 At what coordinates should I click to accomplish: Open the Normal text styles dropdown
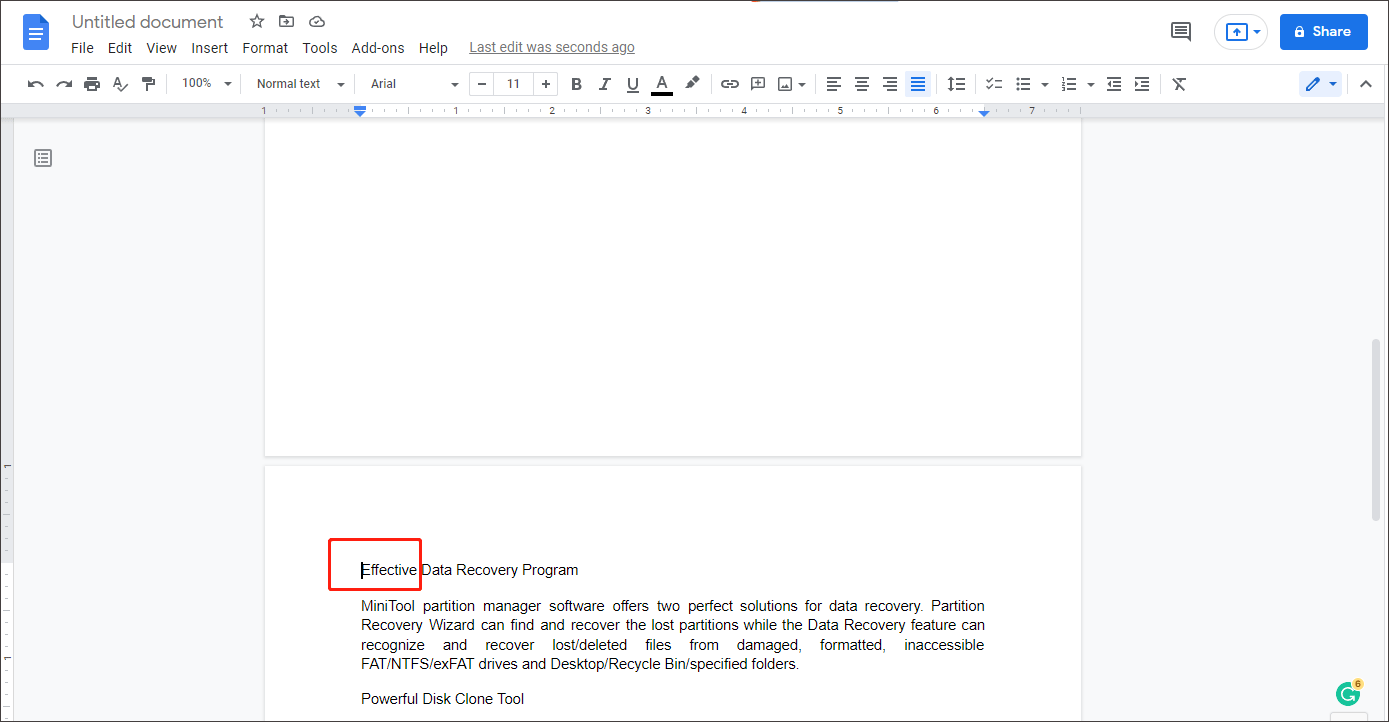click(x=297, y=84)
